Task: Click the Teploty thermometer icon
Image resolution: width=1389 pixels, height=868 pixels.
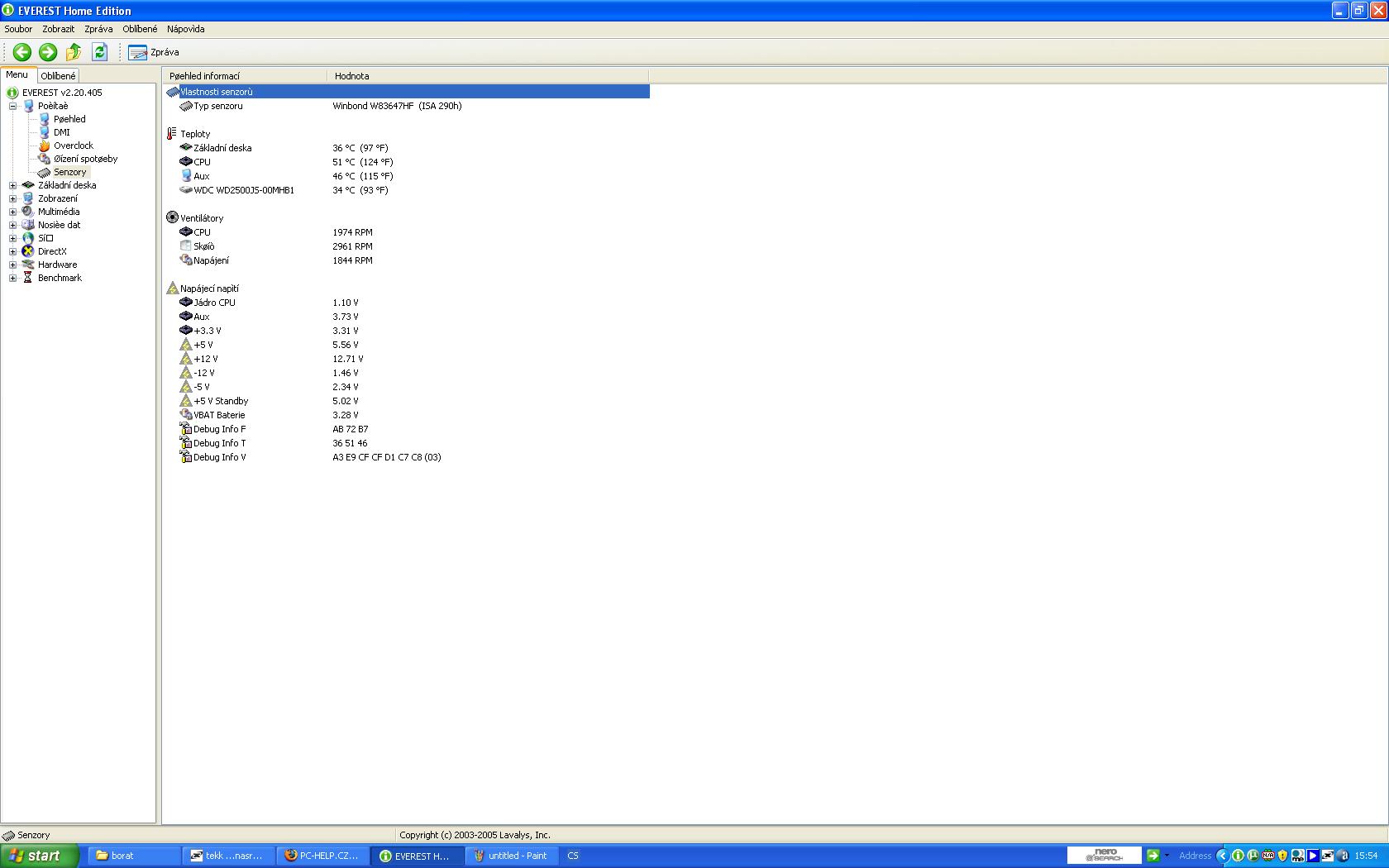Action: 172,134
